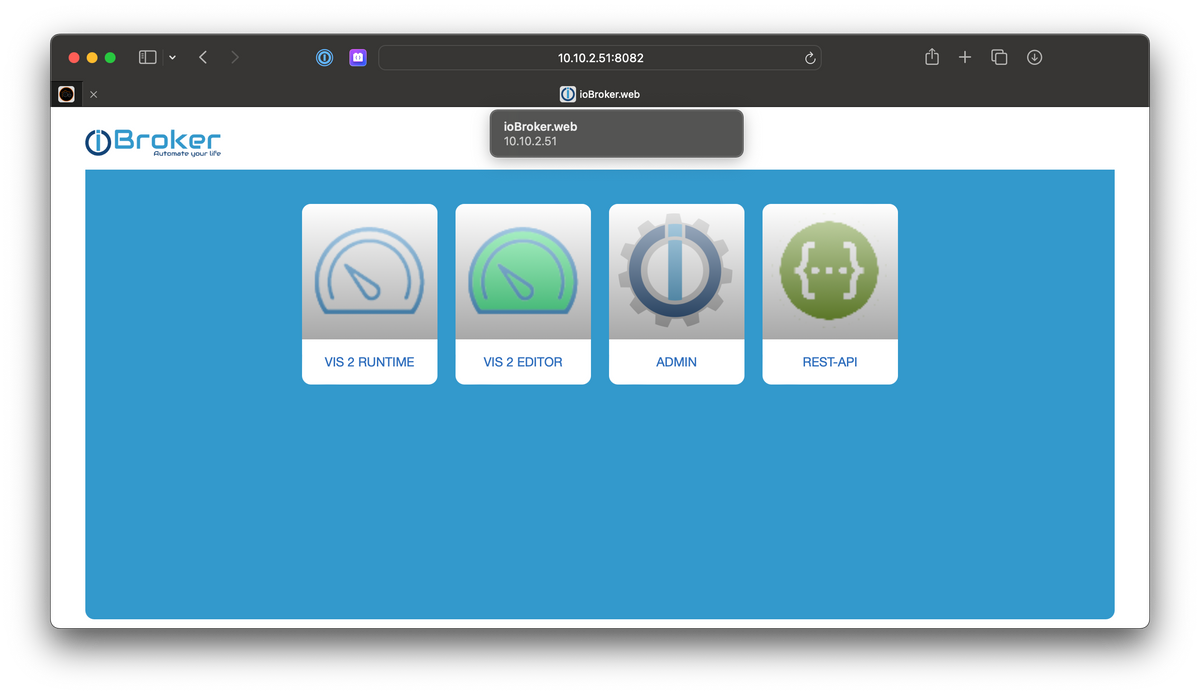Go forward to the next page
Image resolution: width=1200 pixels, height=695 pixels.
click(235, 58)
